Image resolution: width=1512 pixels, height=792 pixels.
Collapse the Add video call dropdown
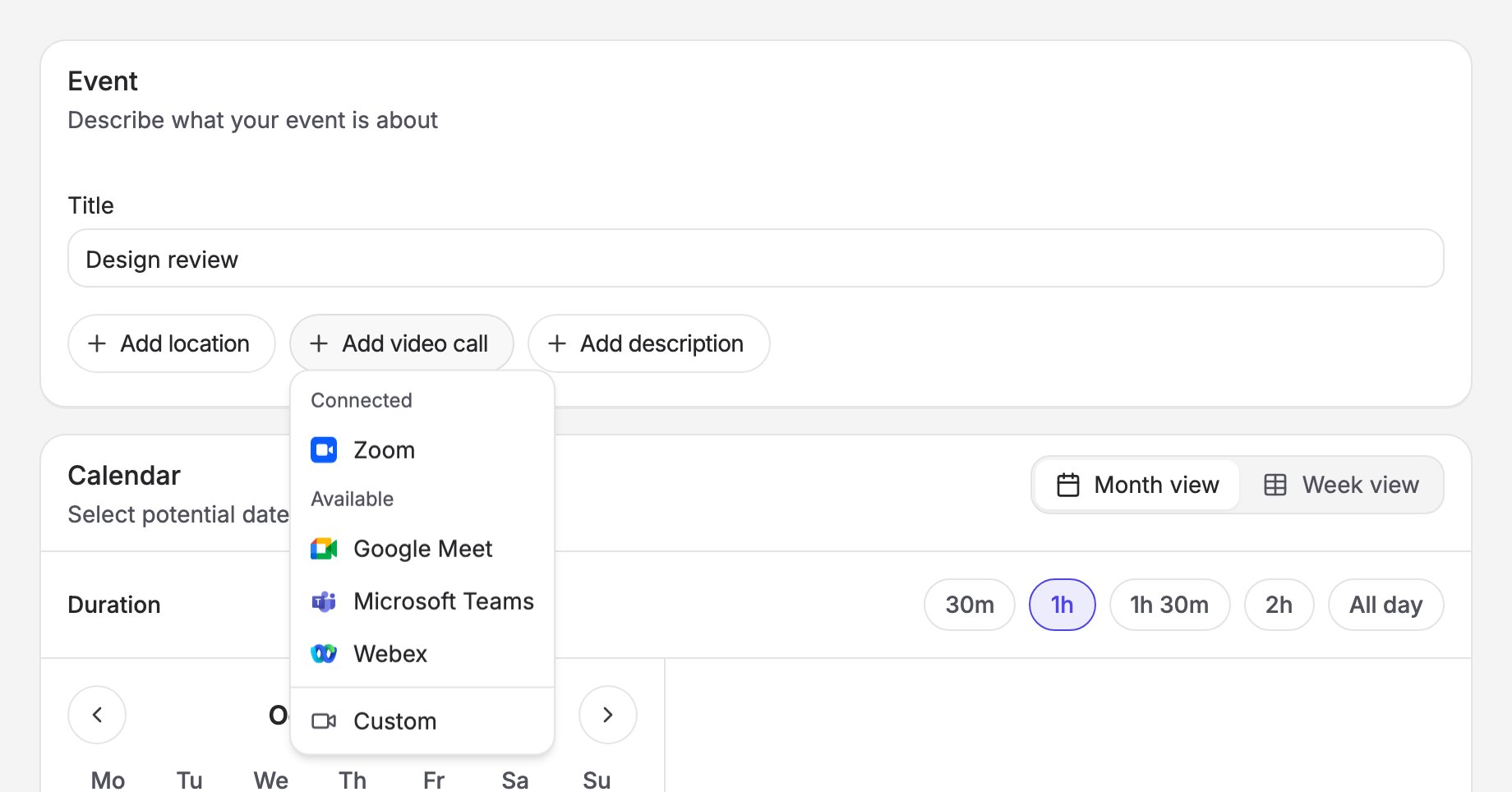point(402,343)
